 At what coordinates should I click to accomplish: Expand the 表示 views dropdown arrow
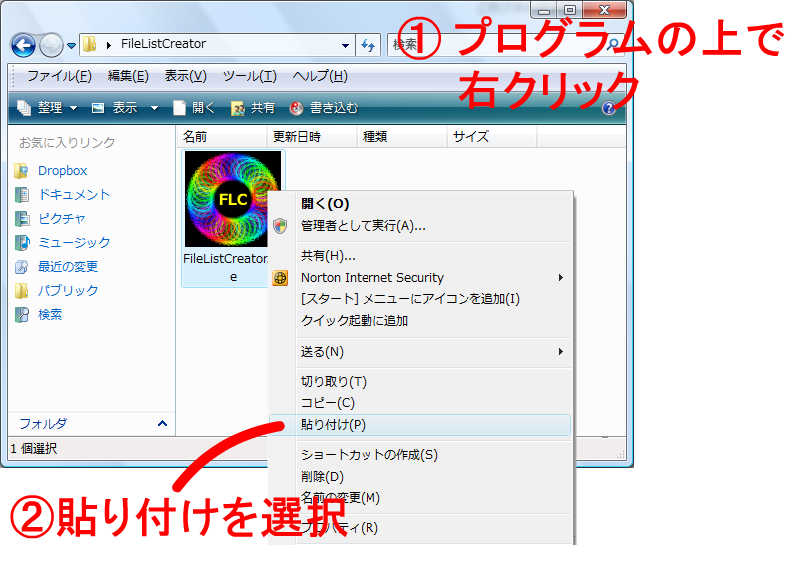coord(154,108)
